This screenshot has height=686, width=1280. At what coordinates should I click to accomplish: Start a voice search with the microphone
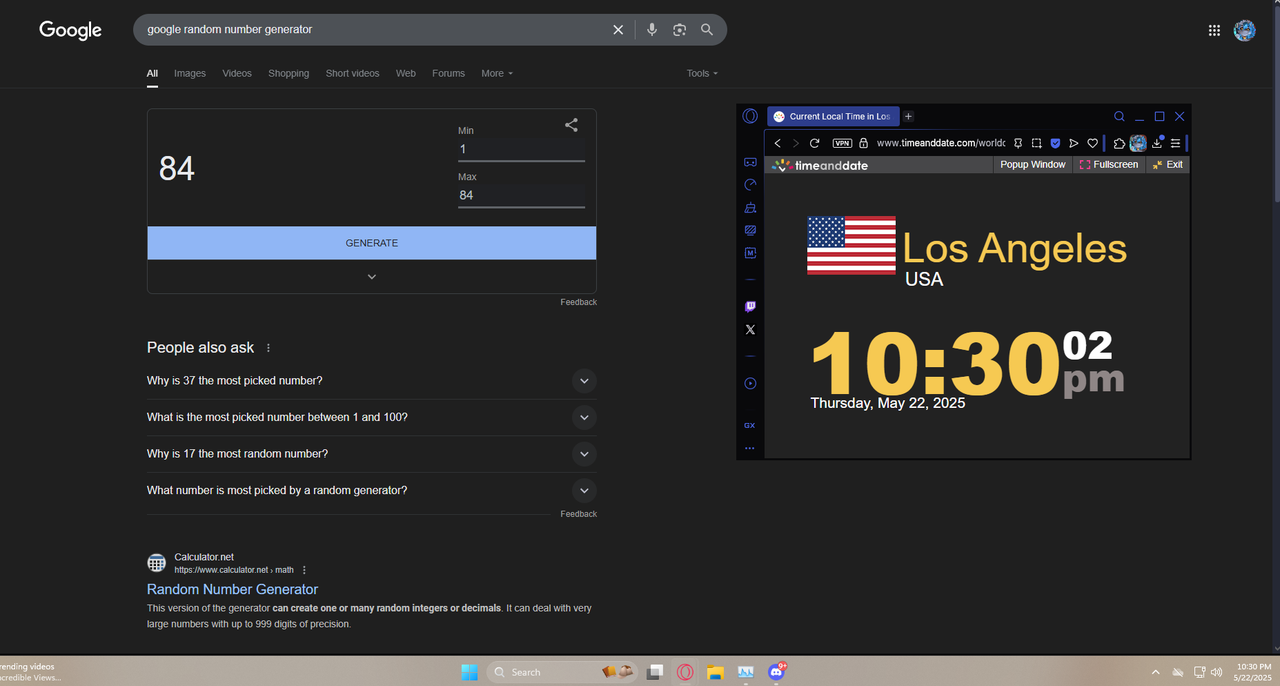(x=652, y=30)
